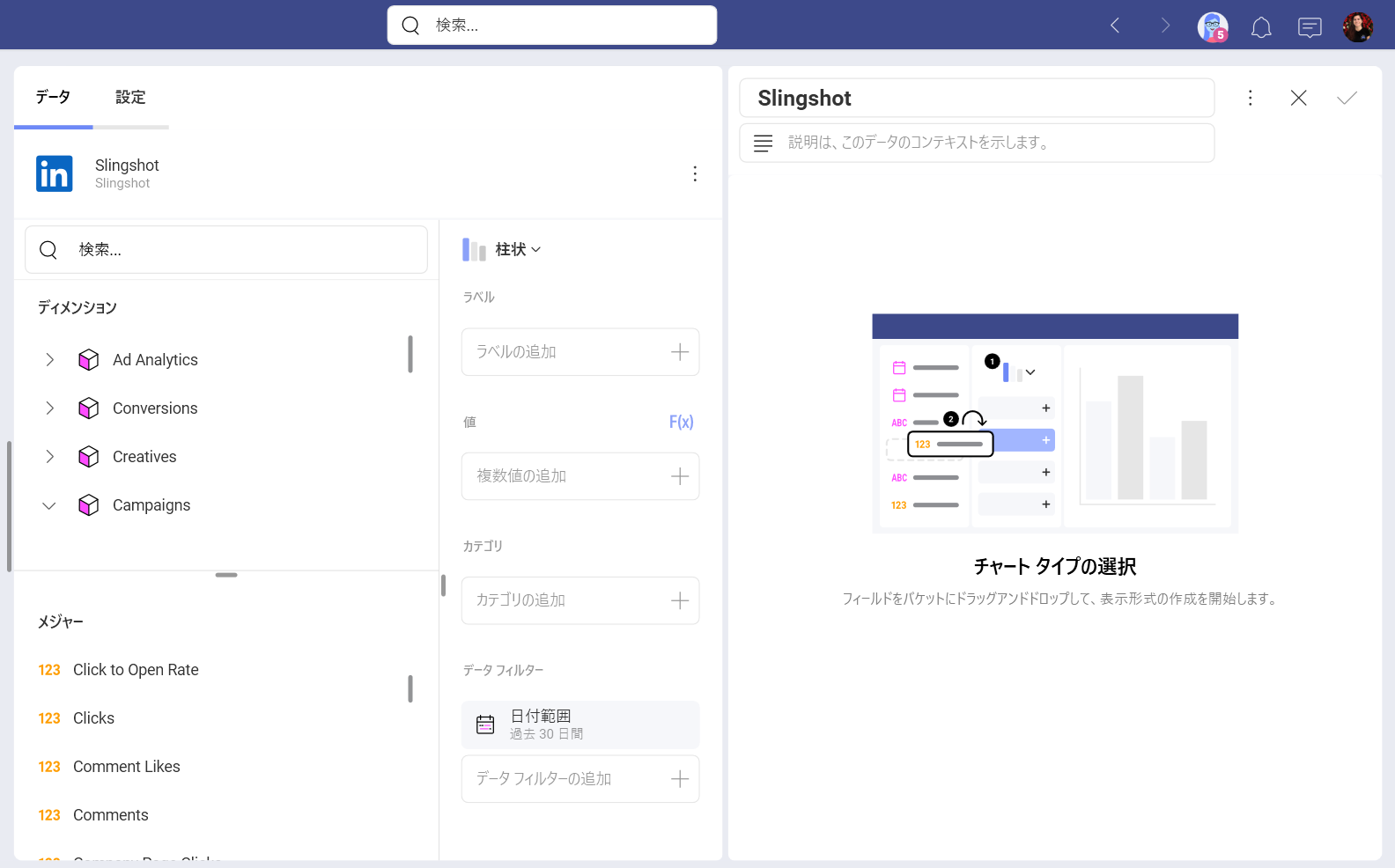Add values via 複数値の追加

pos(580,476)
